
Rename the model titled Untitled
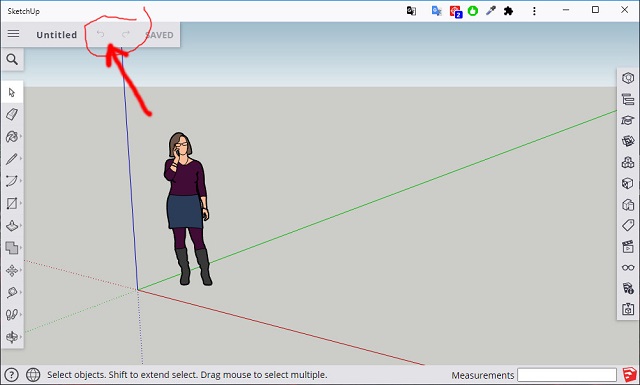coord(57,35)
